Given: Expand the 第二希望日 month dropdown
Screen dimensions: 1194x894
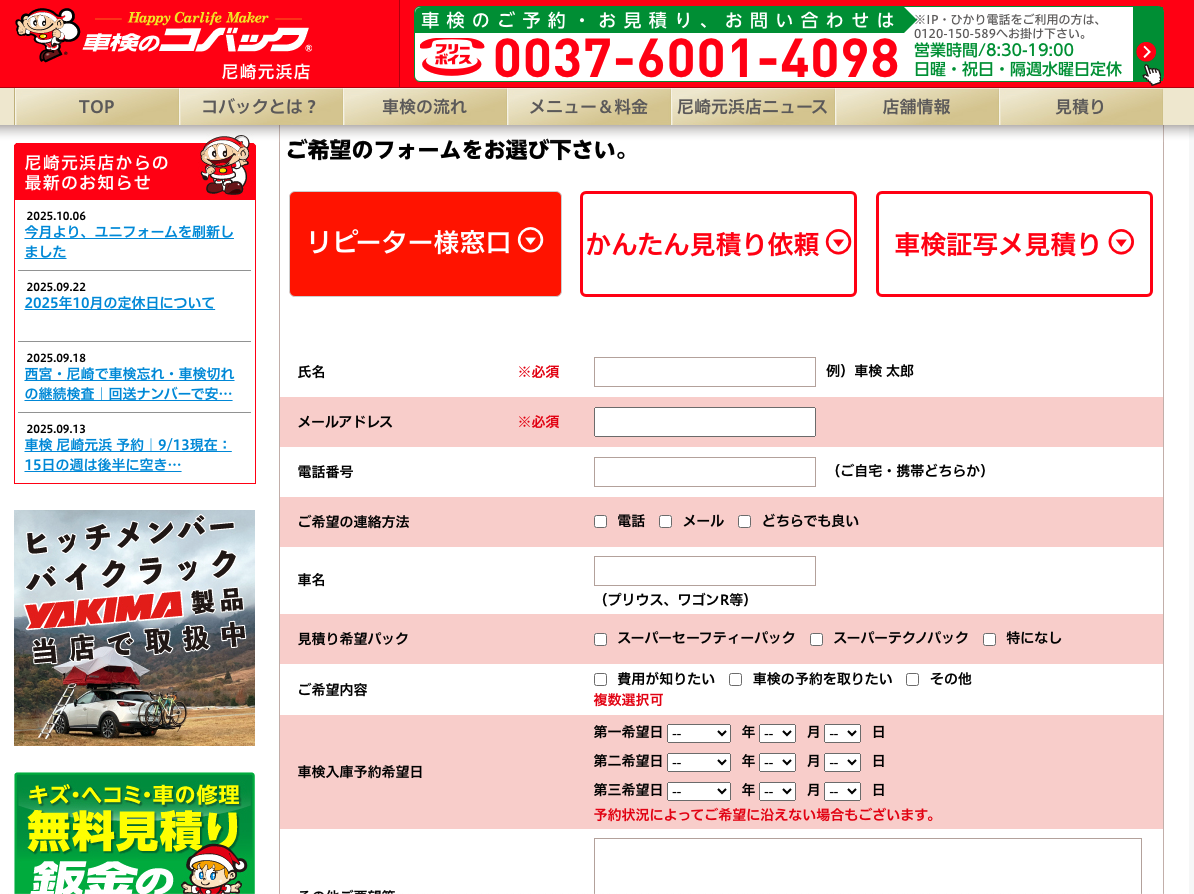Looking at the screenshot, I should tap(776, 762).
